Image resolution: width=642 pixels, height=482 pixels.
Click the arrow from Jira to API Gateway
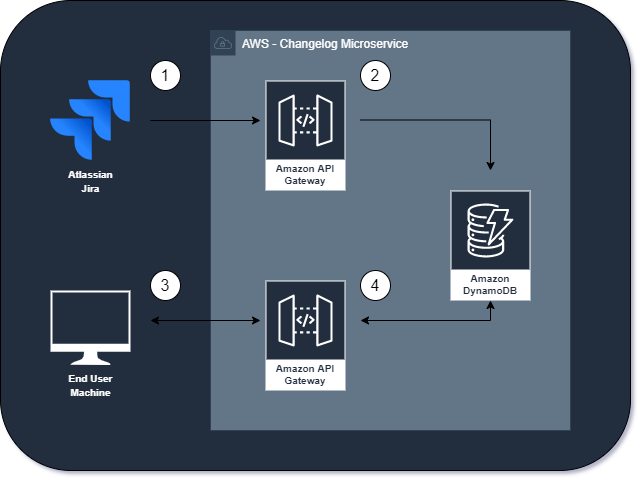click(x=205, y=120)
